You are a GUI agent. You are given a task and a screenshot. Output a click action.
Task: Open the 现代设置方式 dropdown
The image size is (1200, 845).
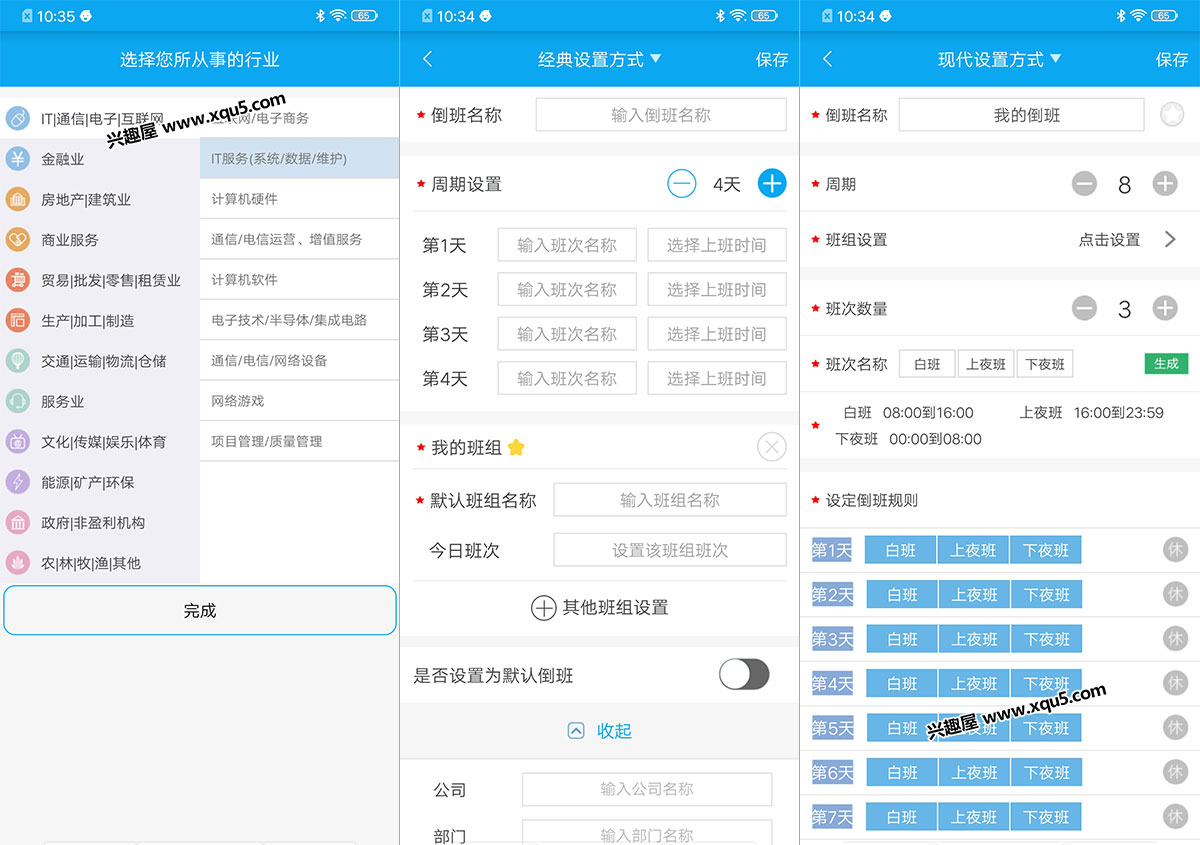point(999,59)
